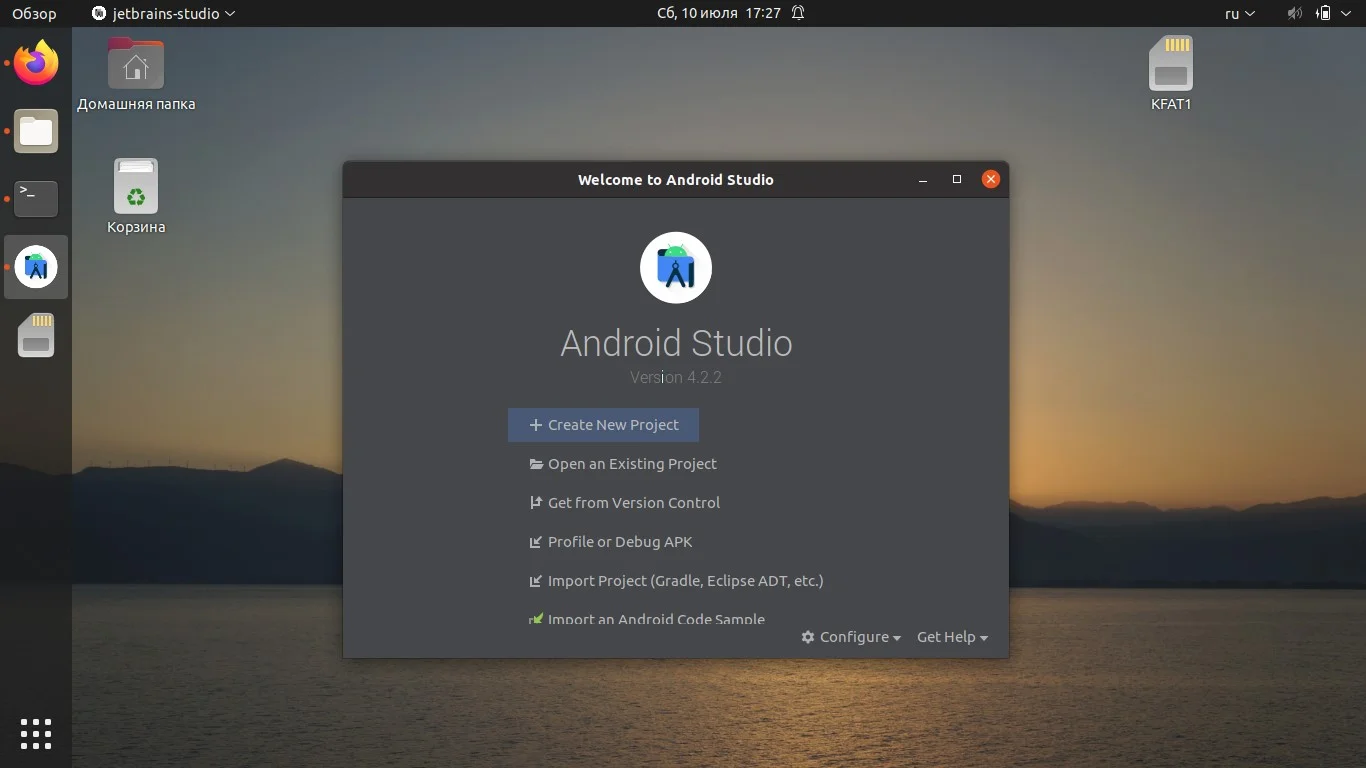
Task: Open Firefox from the dock
Action: click(36, 63)
